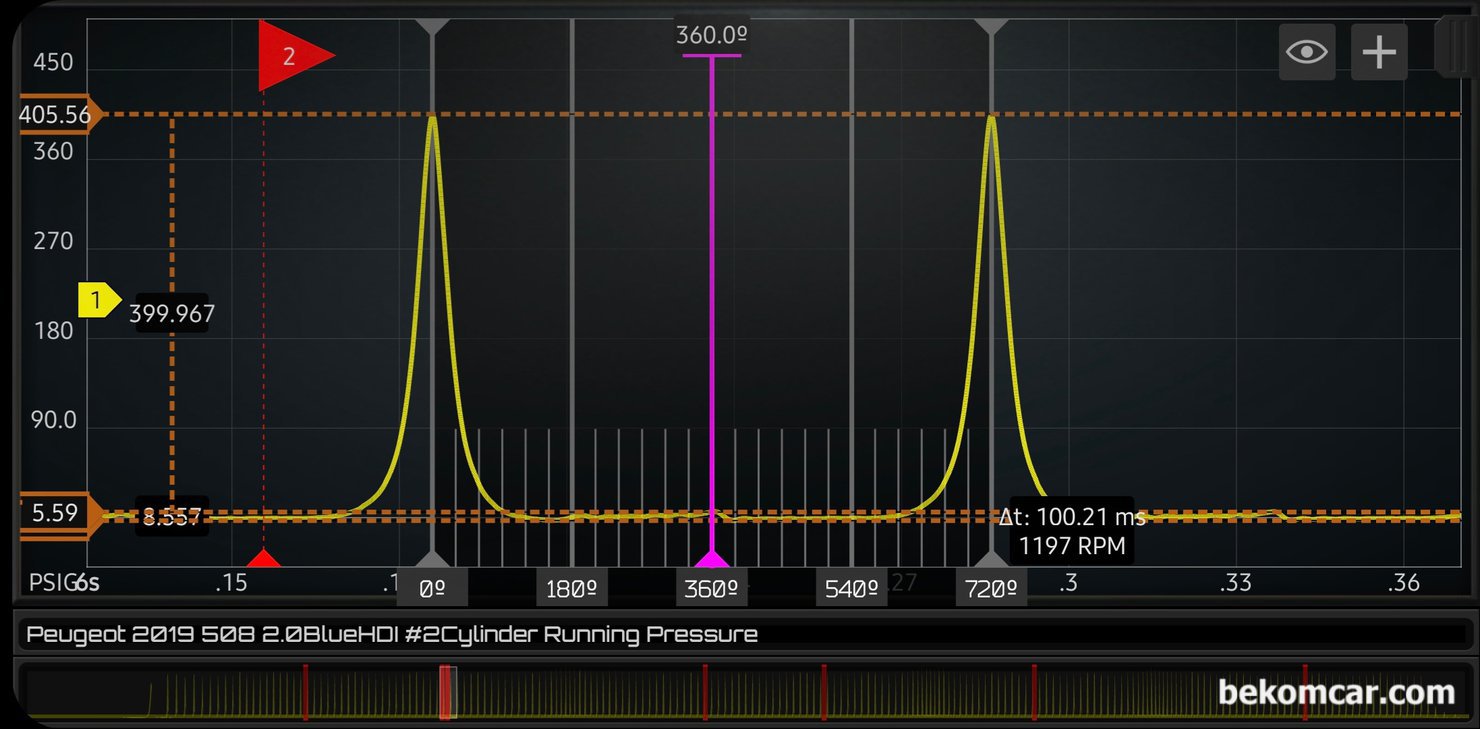Select the 720º degree marker label
The width and height of the screenshot is (1480, 729).
click(991, 588)
